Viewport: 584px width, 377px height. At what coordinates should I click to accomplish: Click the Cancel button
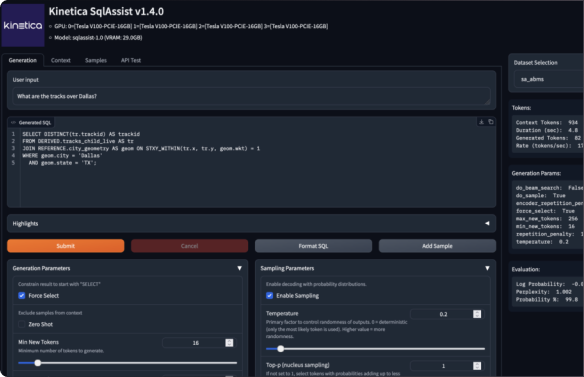click(x=190, y=246)
